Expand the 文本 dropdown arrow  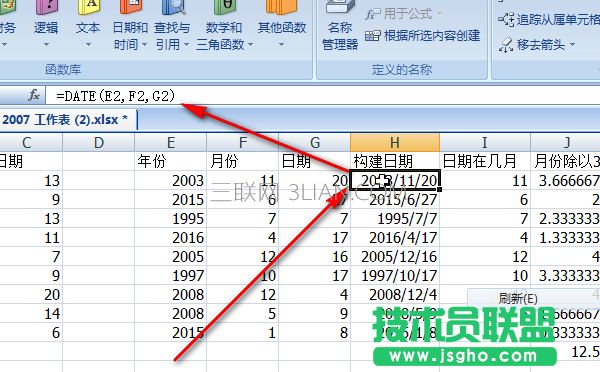(88, 44)
